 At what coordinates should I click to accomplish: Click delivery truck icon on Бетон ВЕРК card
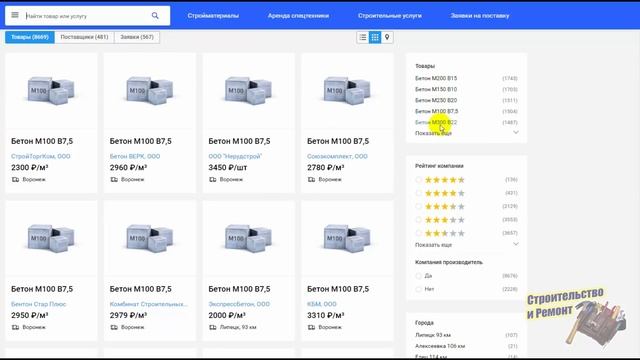(x=114, y=180)
